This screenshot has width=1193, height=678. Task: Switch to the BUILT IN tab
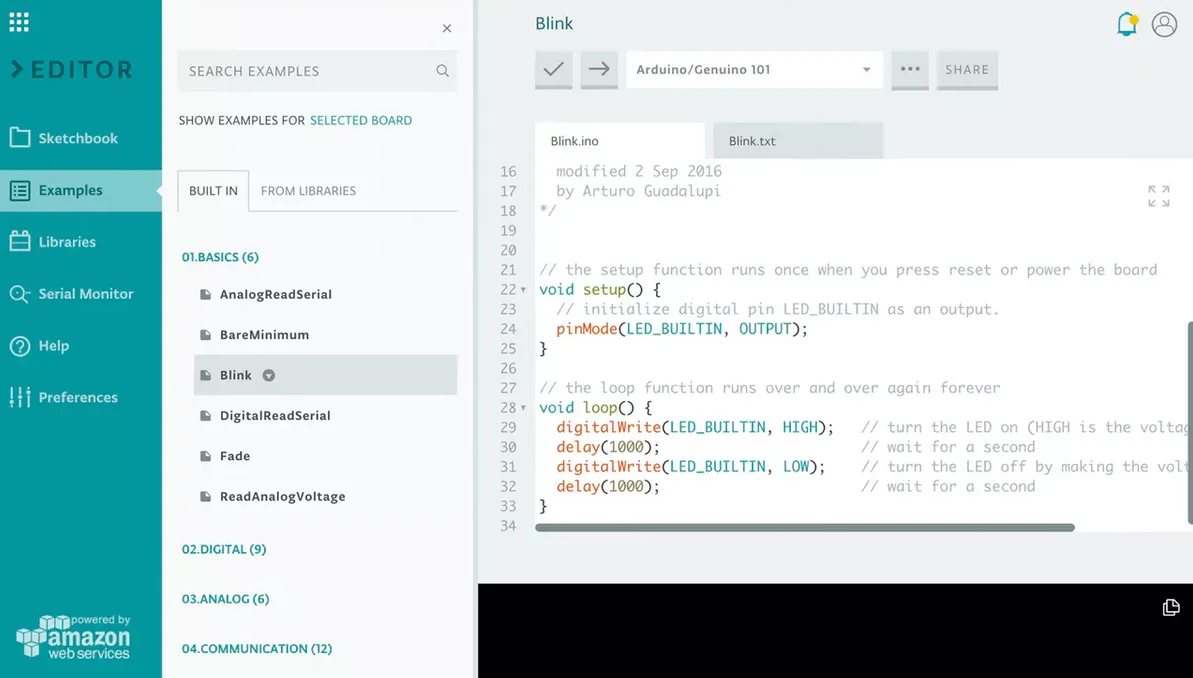pos(213,190)
